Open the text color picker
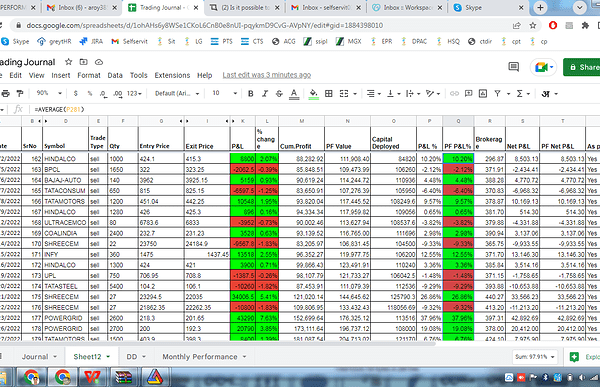Viewport: 600px width, 387px height. pos(294,93)
